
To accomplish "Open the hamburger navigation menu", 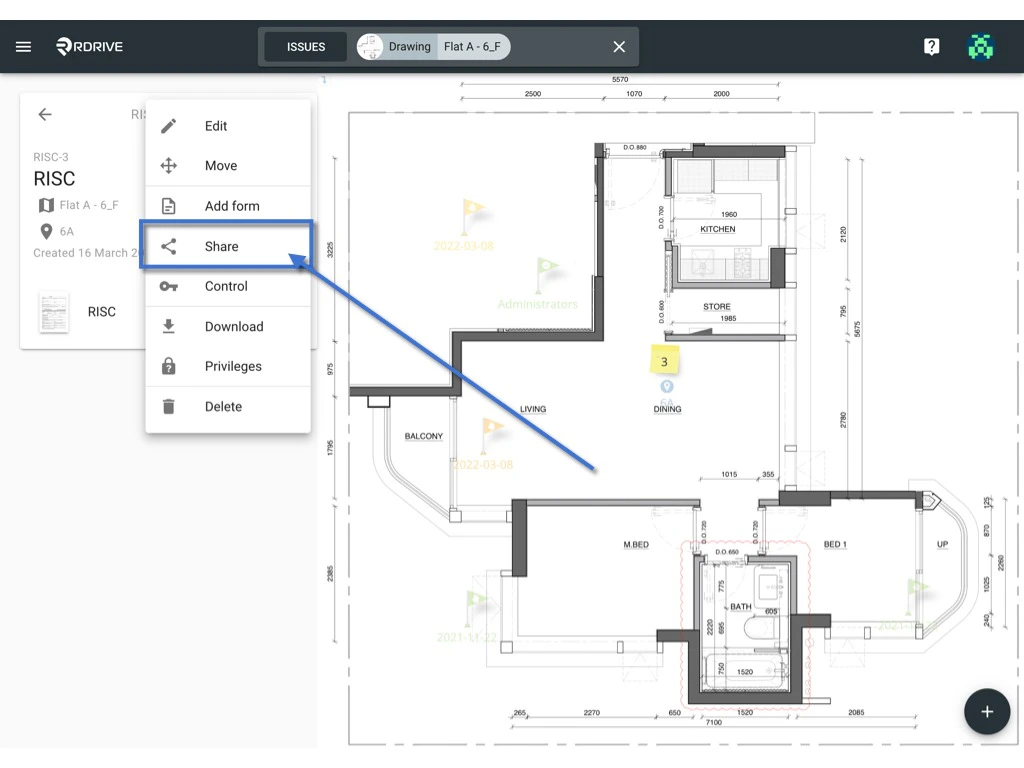I will coord(23,45).
